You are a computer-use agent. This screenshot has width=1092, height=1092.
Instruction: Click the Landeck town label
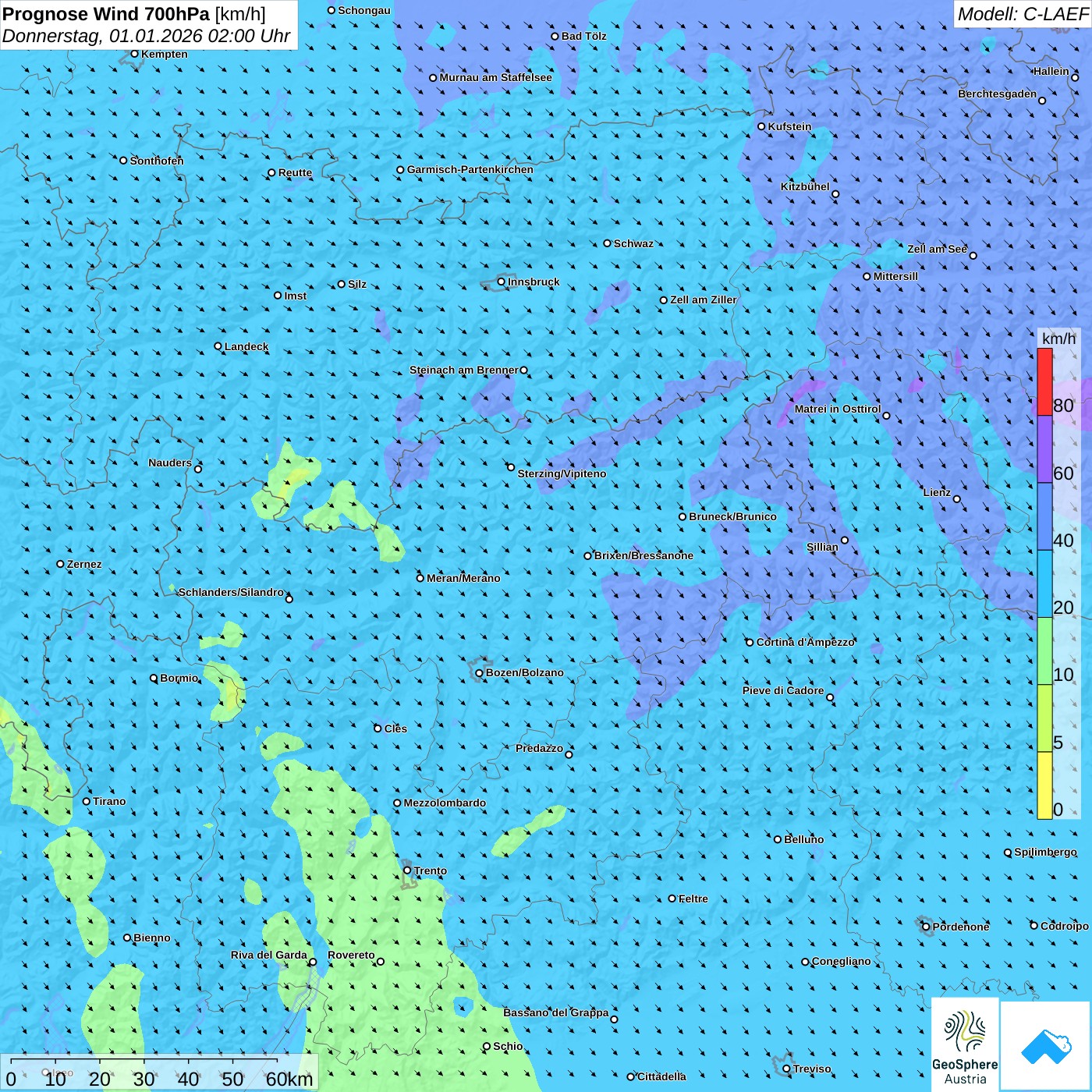[x=246, y=346]
